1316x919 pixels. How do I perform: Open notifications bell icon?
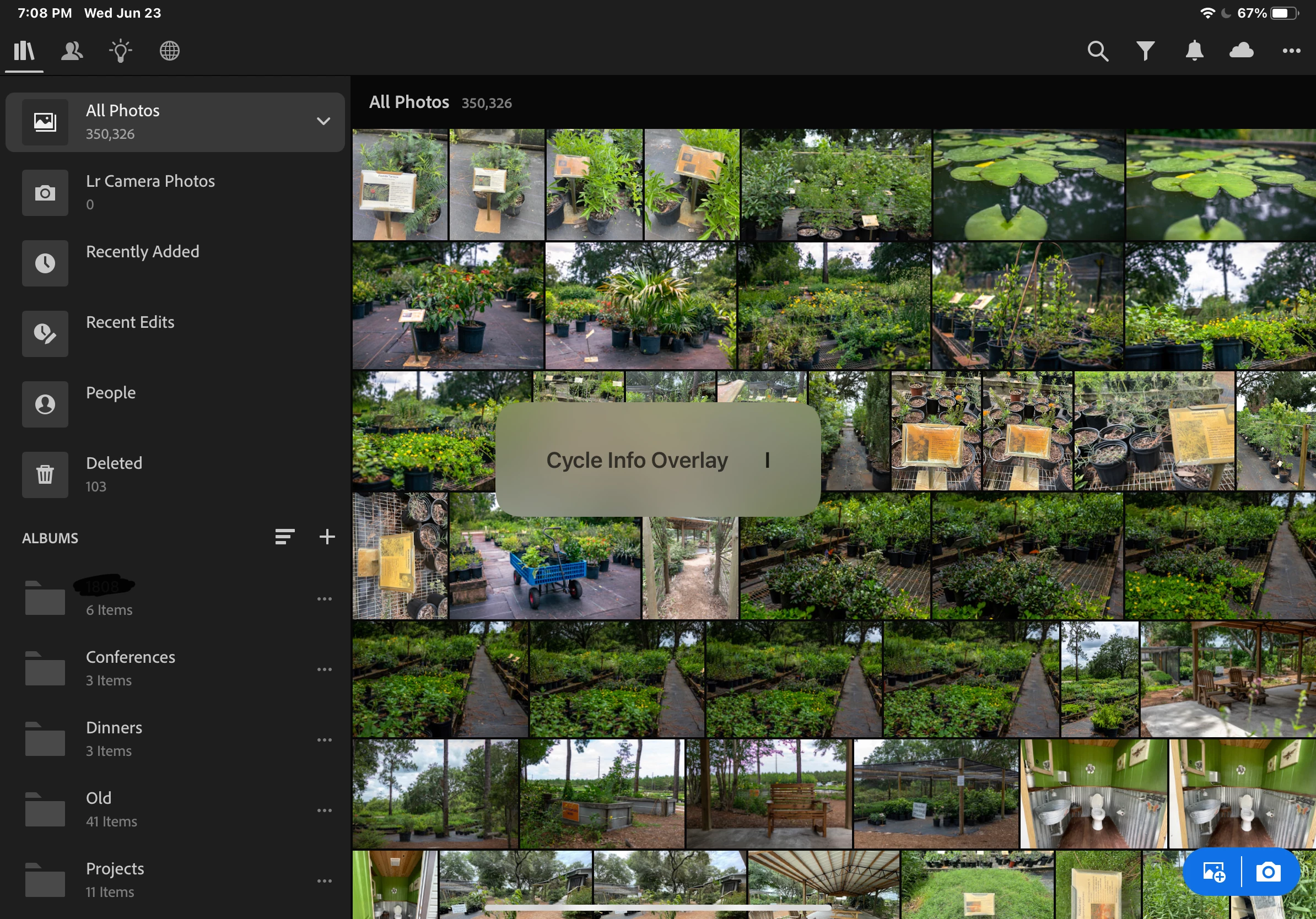coord(1195,51)
